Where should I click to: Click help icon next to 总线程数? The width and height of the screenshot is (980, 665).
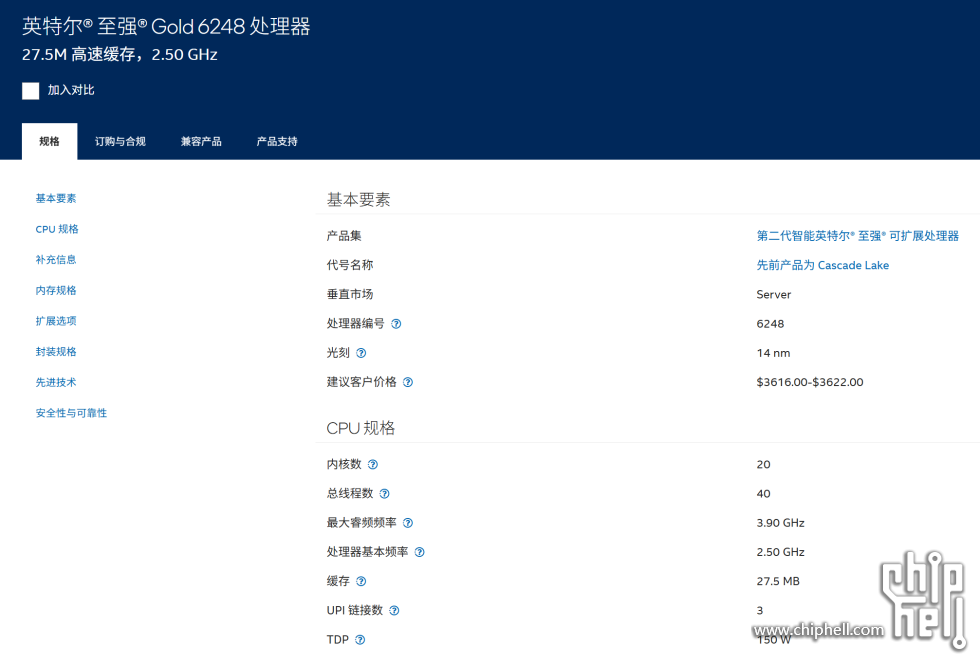[x=385, y=494]
